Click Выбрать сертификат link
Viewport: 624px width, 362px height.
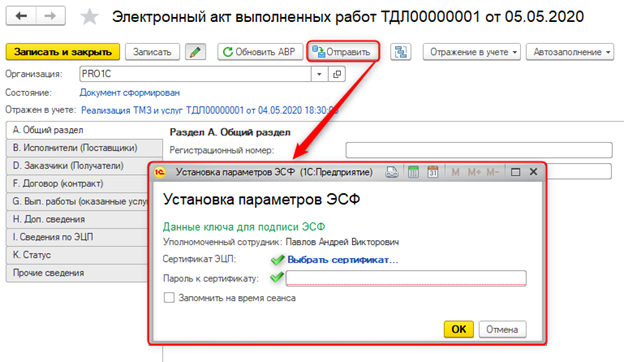[343, 260]
